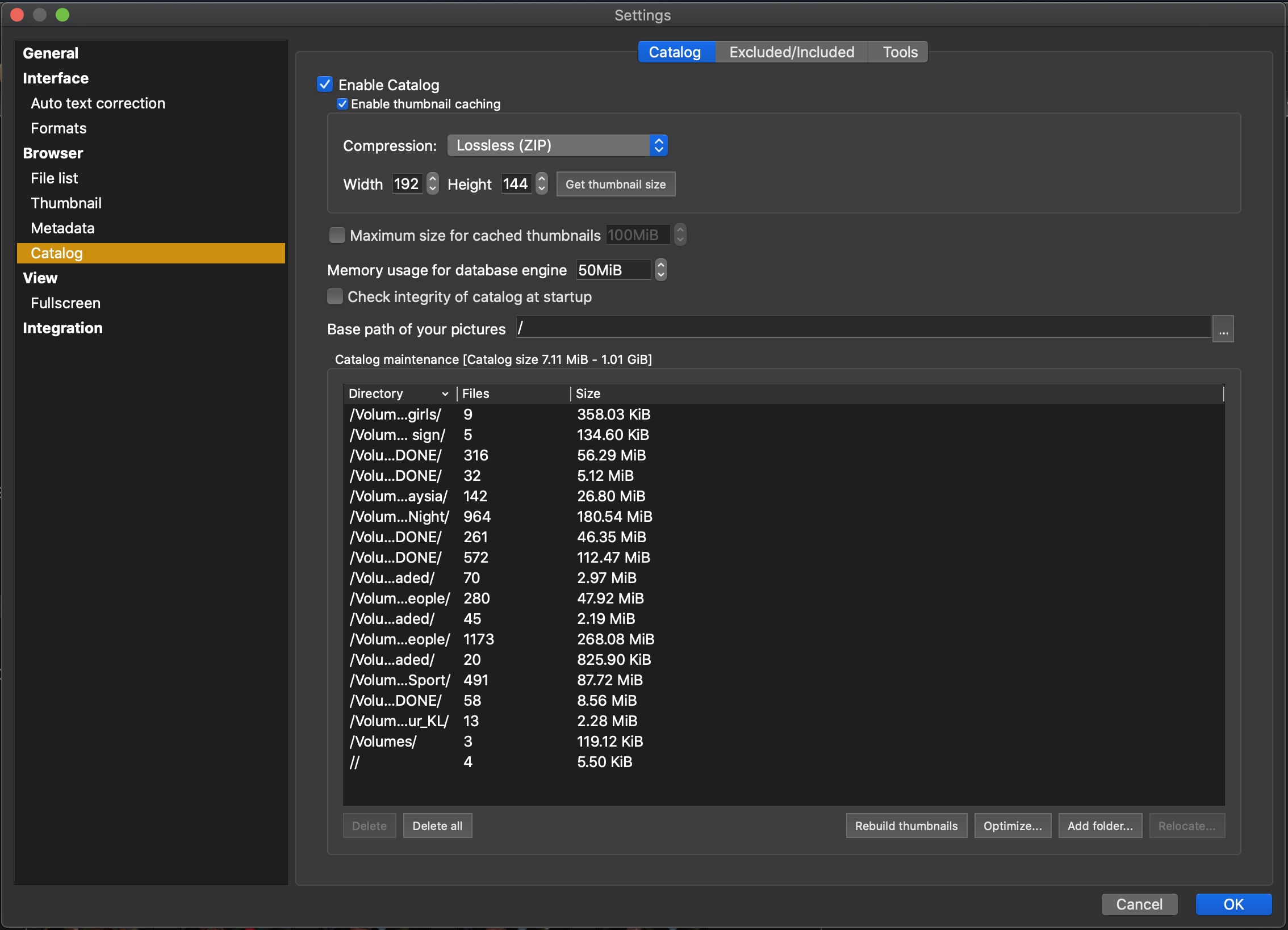This screenshot has height=930, width=1288.
Task: Click memory usage stepper arrows
Action: pos(660,270)
